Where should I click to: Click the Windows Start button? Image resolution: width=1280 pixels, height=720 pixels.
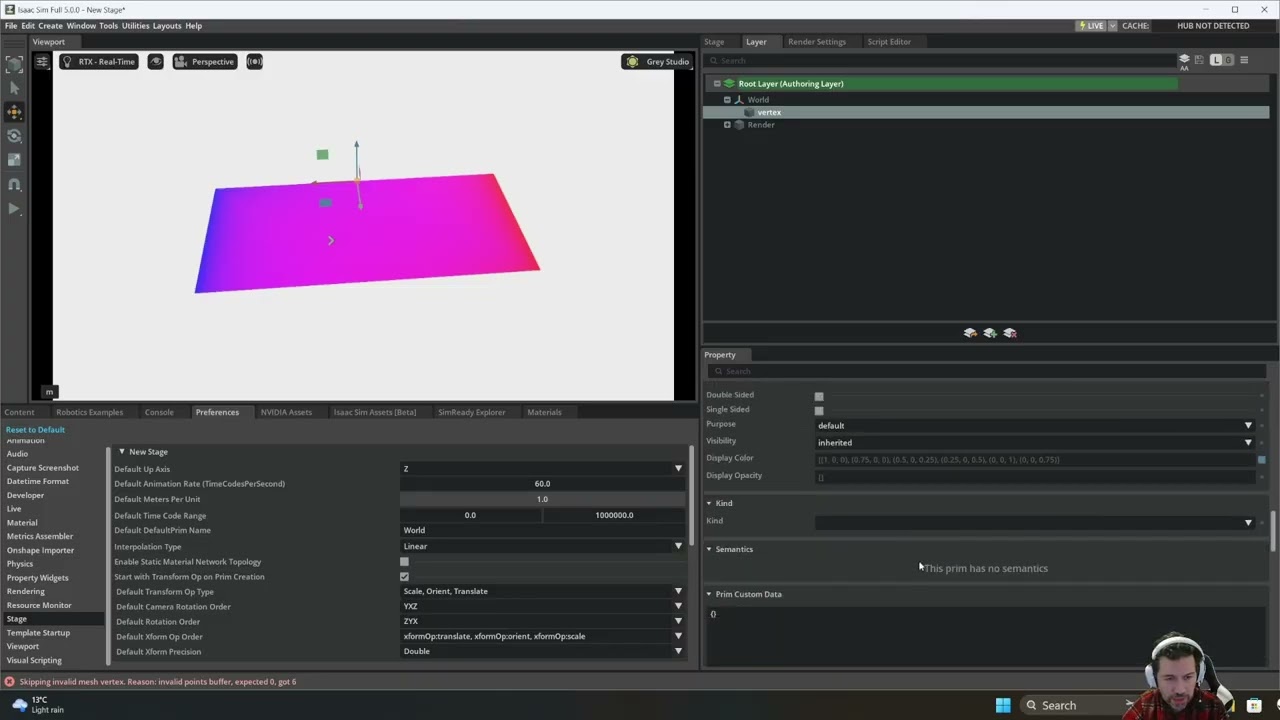click(x=1003, y=705)
